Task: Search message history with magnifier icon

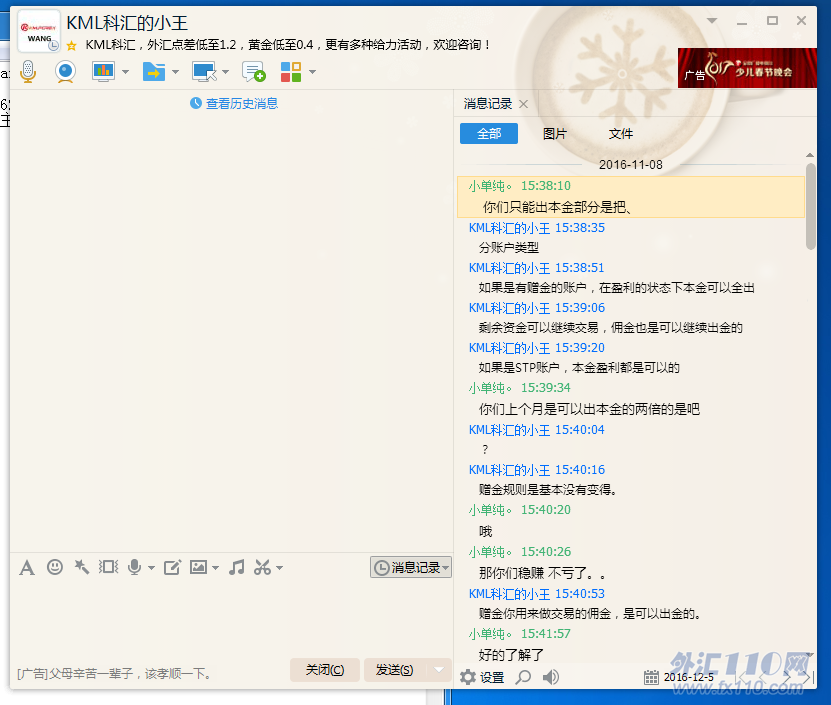Action: click(523, 677)
